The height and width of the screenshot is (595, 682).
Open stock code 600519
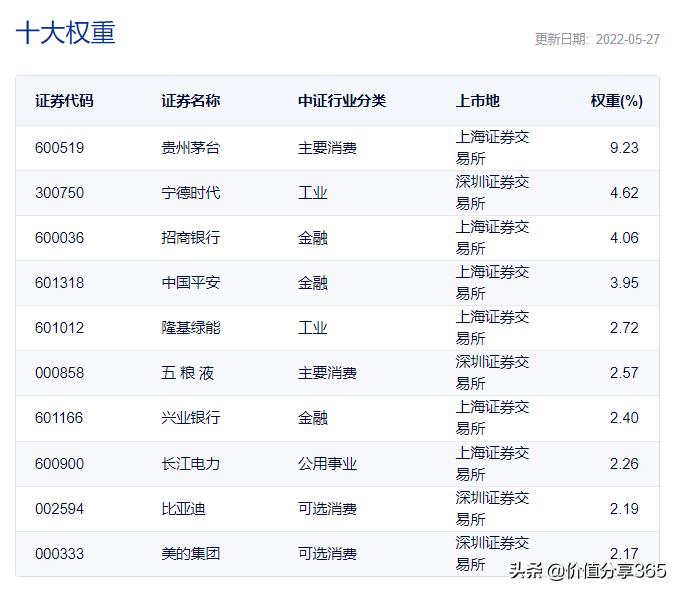pos(60,148)
